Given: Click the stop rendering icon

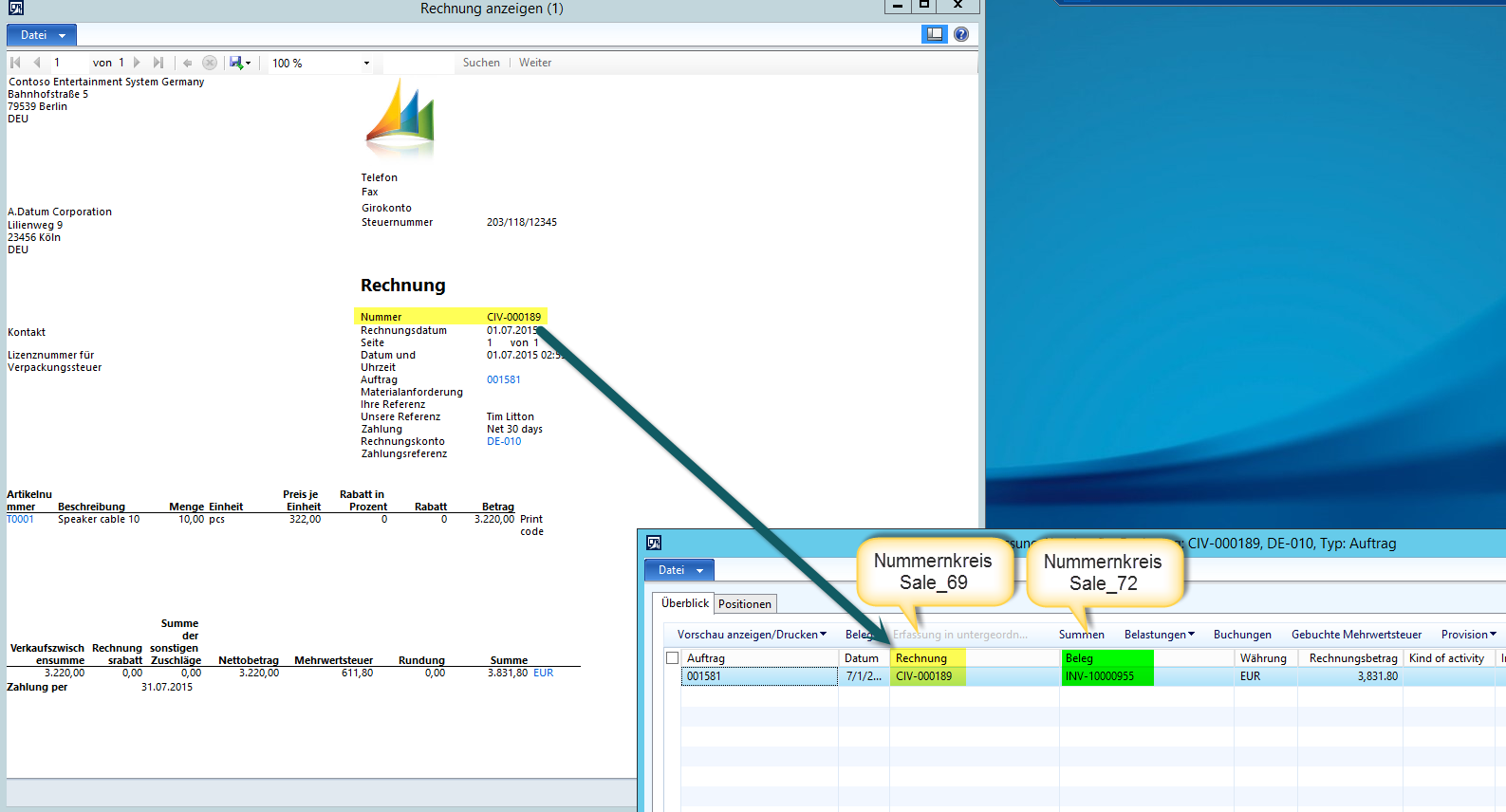Looking at the screenshot, I should pos(210,63).
